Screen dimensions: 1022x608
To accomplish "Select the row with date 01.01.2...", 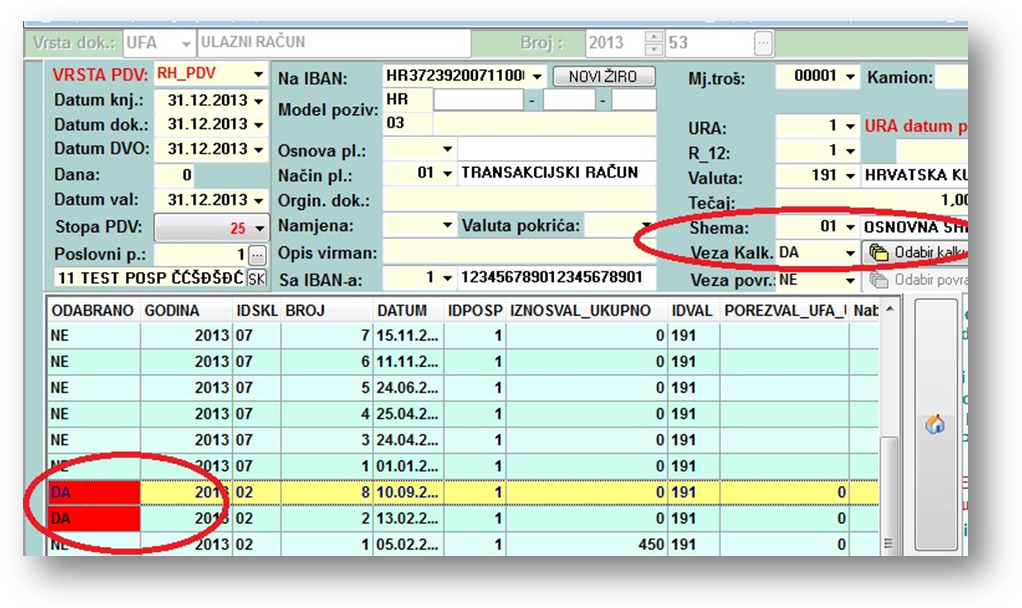I will click(x=462, y=466).
